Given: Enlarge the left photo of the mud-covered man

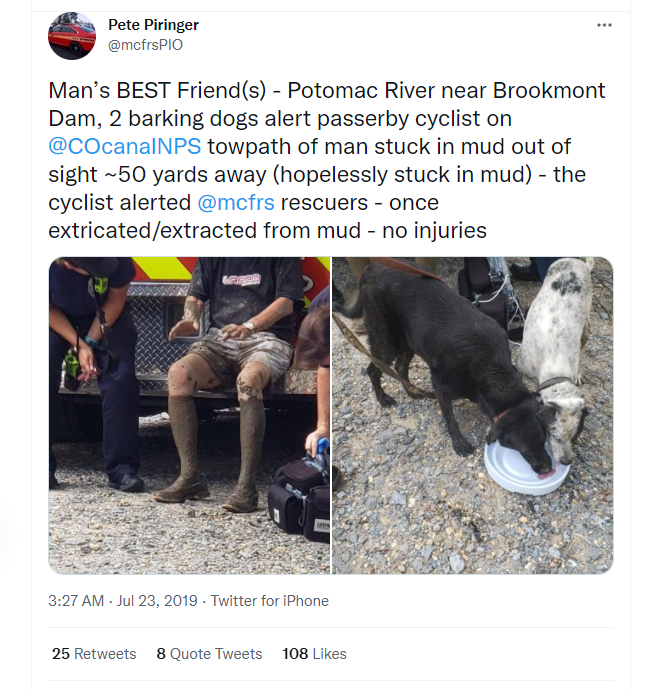Looking at the screenshot, I should coord(189,415).
